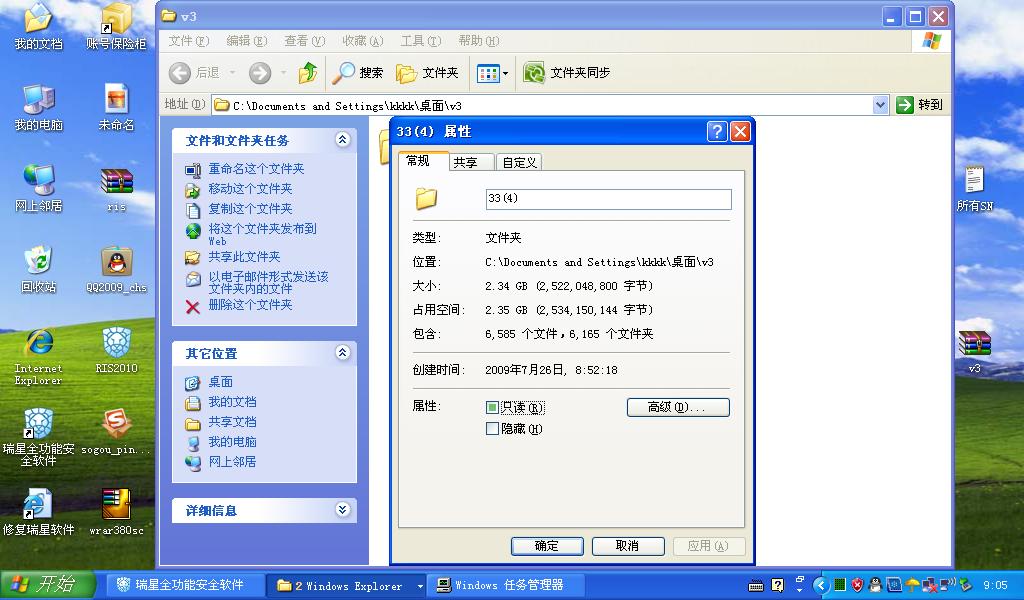Toggle 只读 read-only checkbox
The image size is (1024, 600).
coord(492,407)
